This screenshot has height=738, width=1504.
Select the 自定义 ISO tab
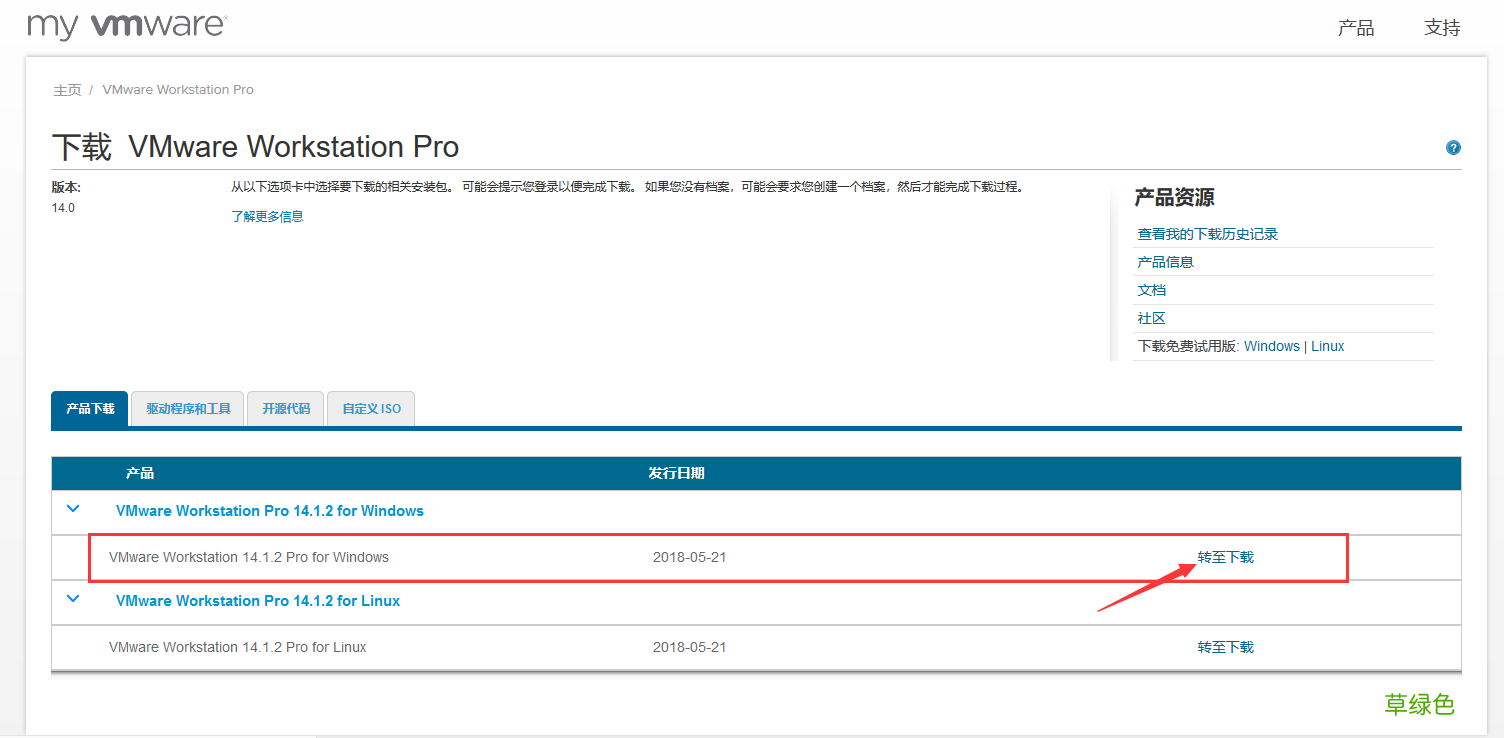(370, 408)
